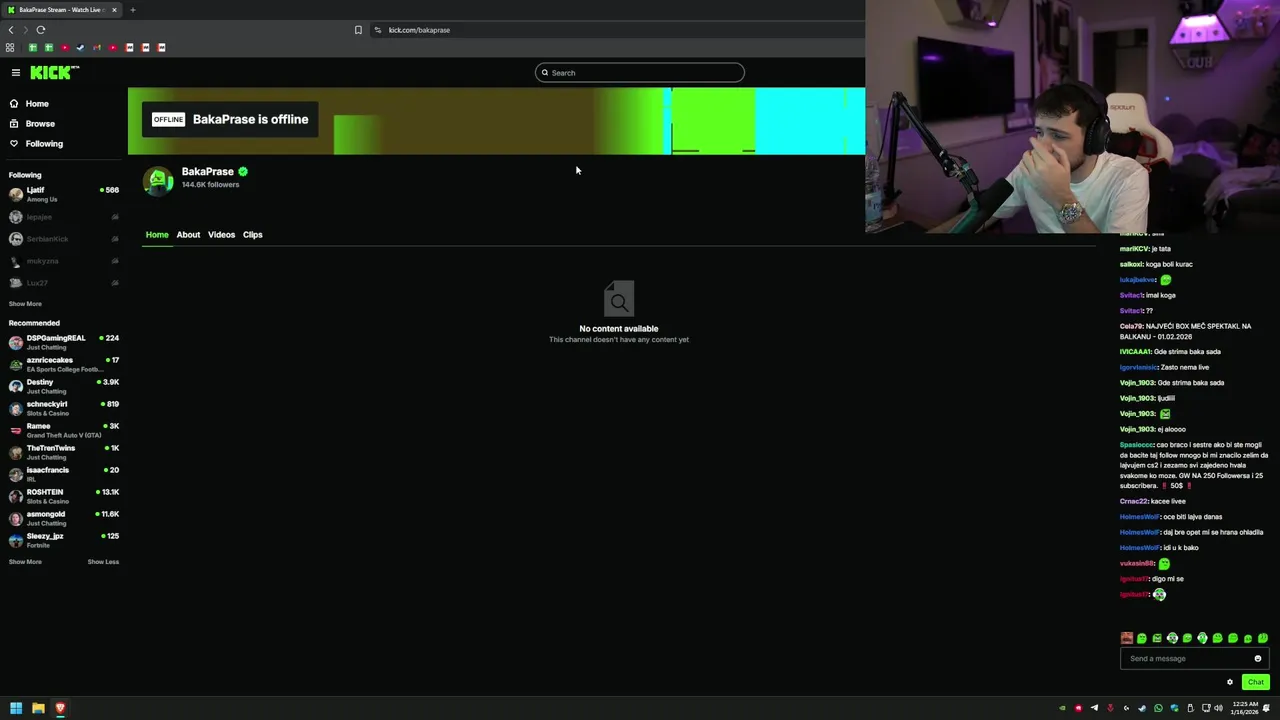Viewport: 1280px width, 720px height.
Task: Open Ljatif channel in Following list
Action: (62, 194)
